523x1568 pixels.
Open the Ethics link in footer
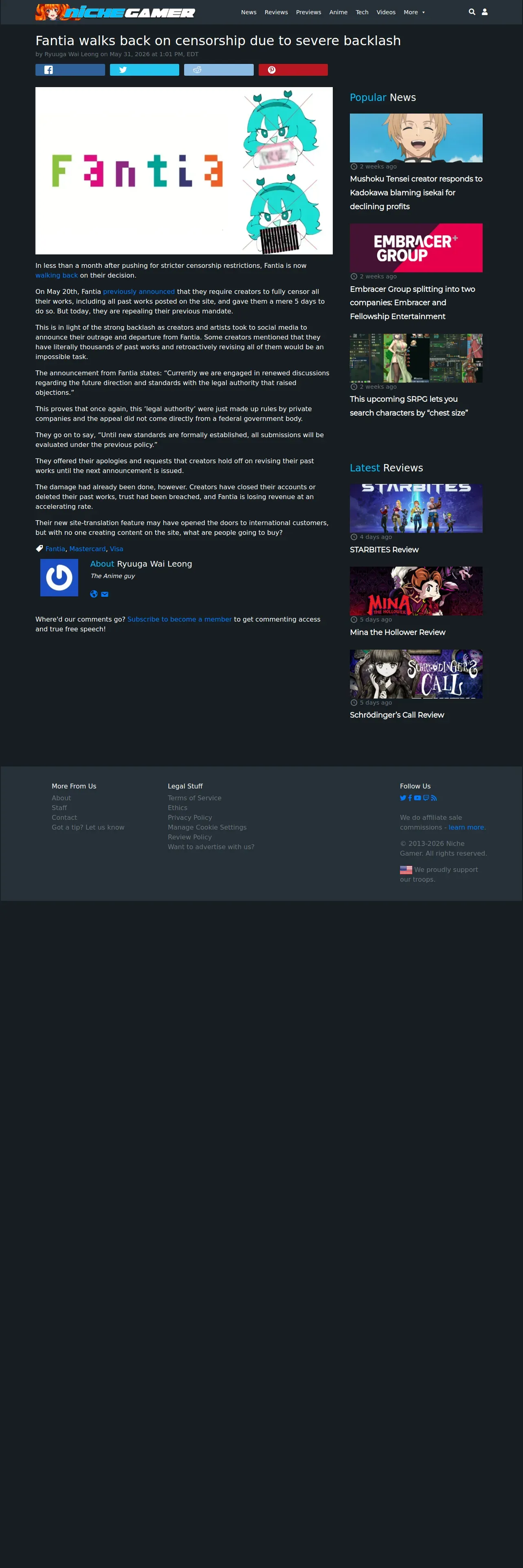[x=178, y=808]
